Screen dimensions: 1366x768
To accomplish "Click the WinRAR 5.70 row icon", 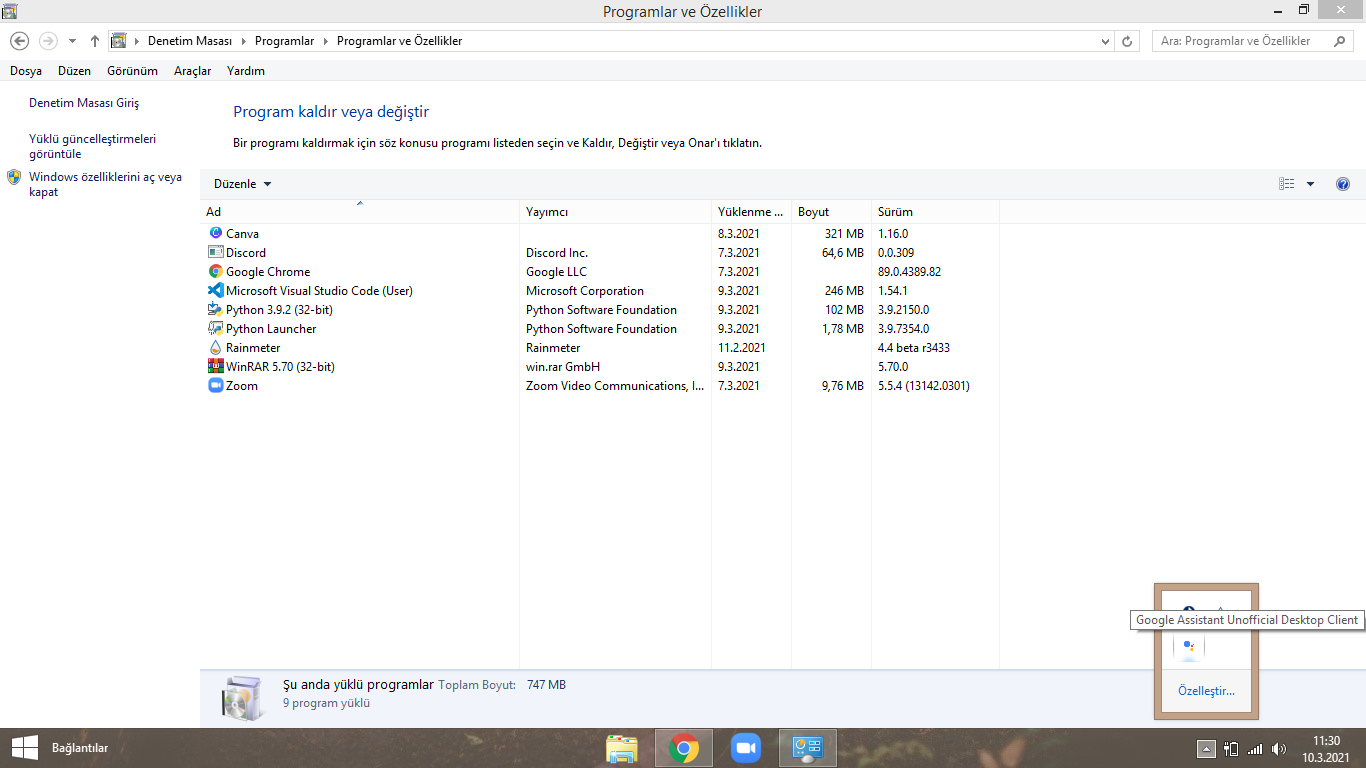I will pos(215,366).
